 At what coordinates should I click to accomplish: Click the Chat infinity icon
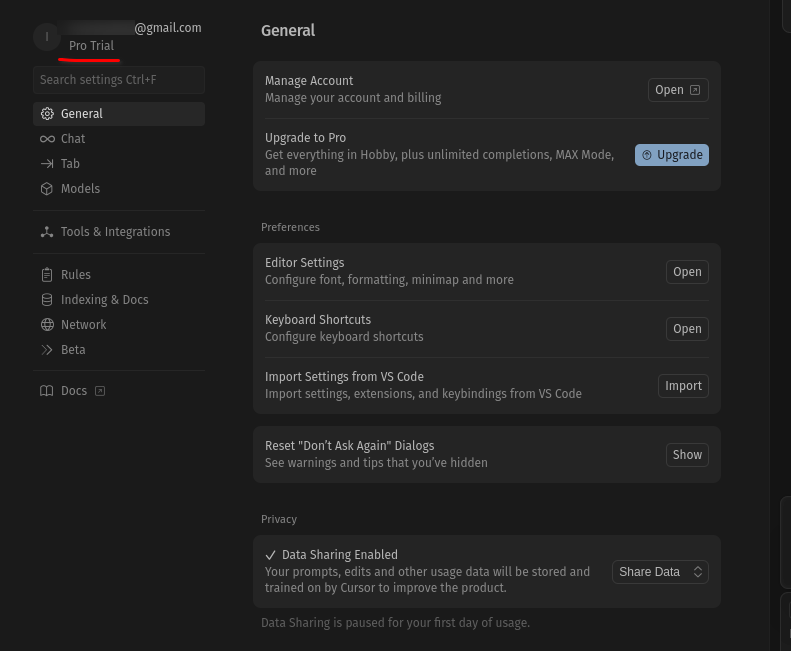click(x=47, y=139)
